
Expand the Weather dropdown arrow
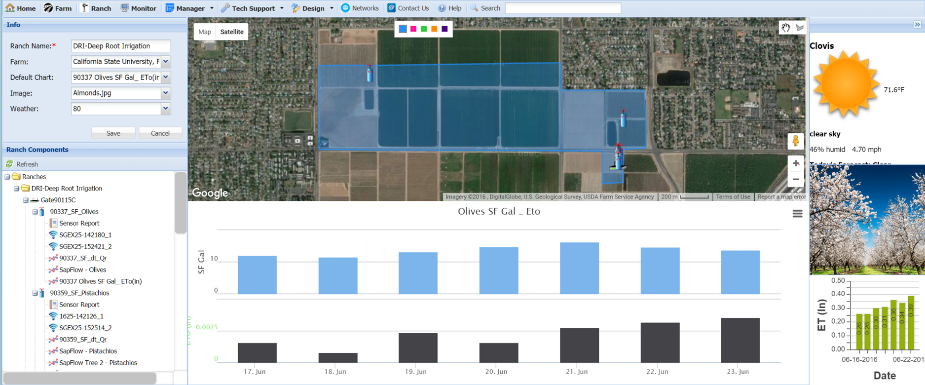165,108
